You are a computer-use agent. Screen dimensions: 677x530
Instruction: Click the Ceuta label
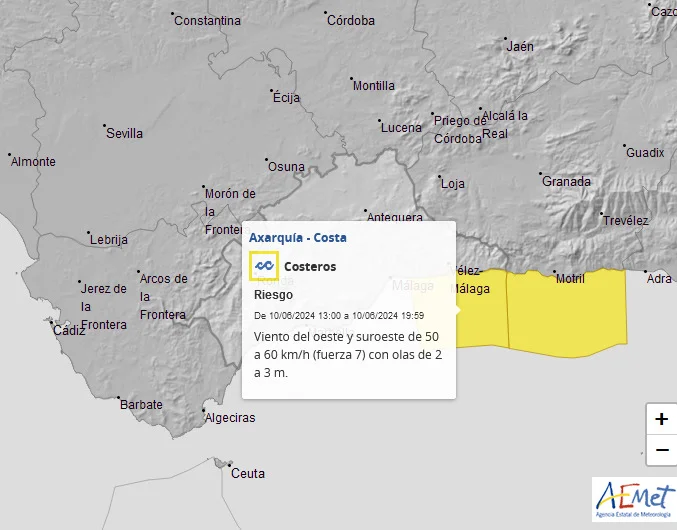(248, 473)
